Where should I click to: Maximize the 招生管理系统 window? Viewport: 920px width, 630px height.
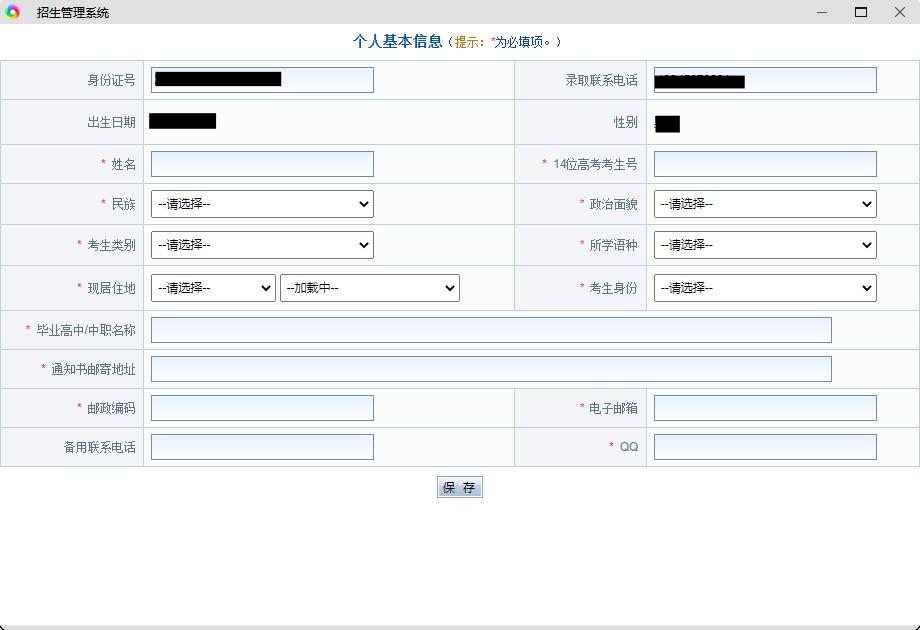(x=860, y=12)
